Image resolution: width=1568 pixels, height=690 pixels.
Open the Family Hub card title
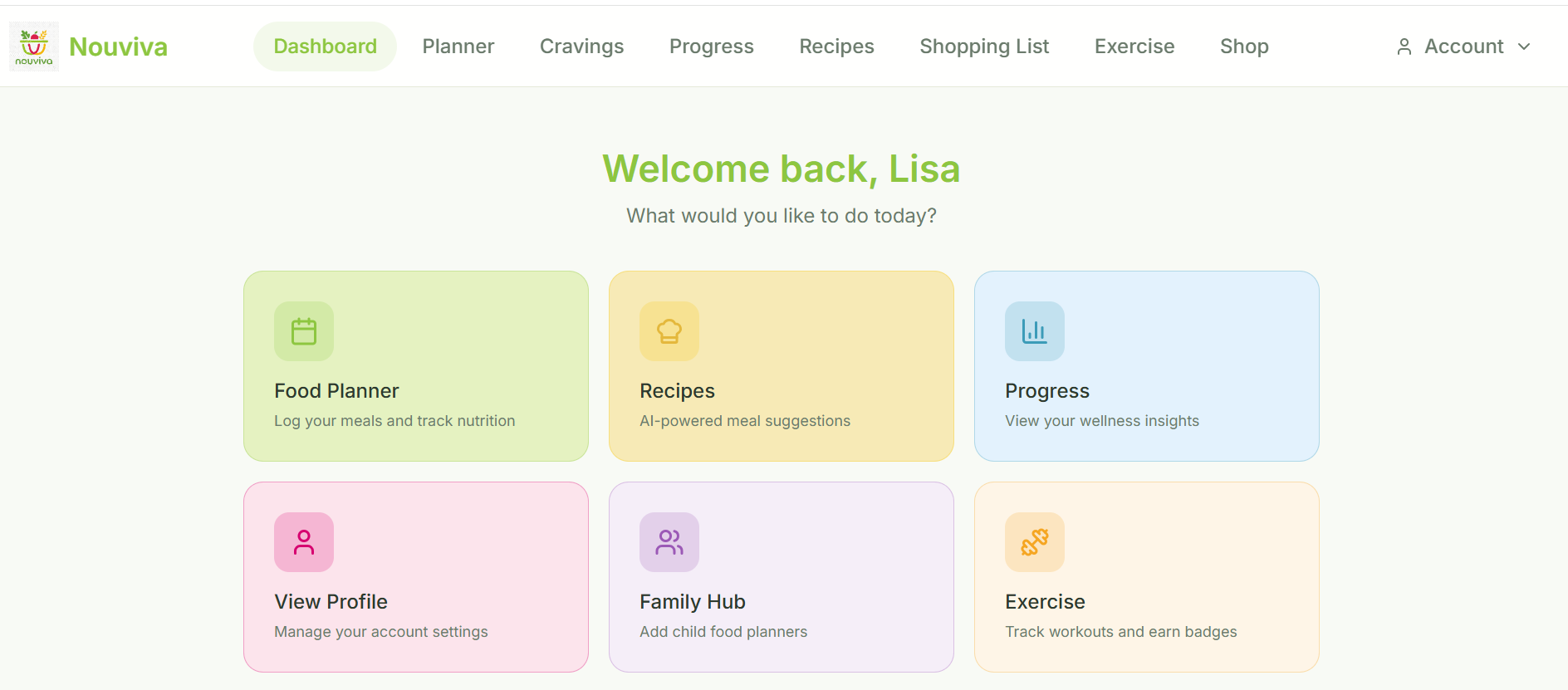tap(693, 602)
